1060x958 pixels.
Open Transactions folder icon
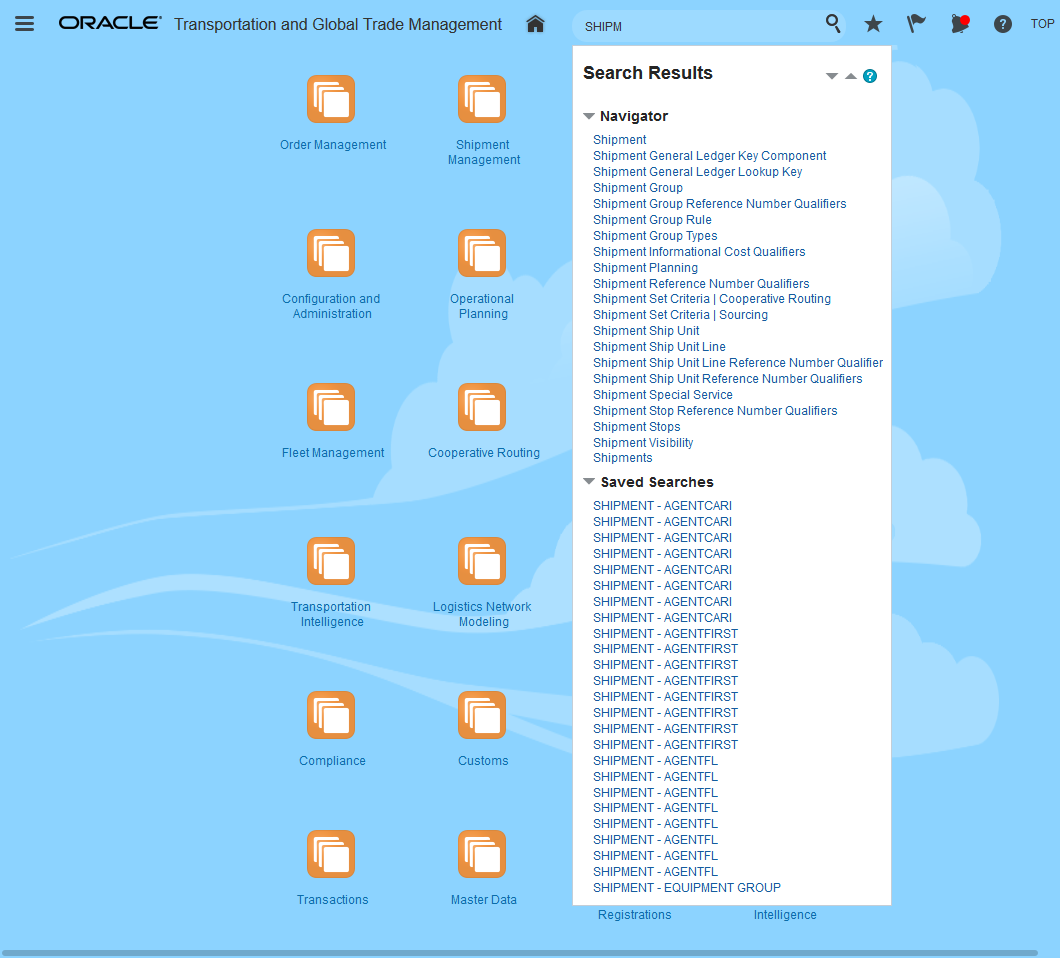click(x=331, y=854)
